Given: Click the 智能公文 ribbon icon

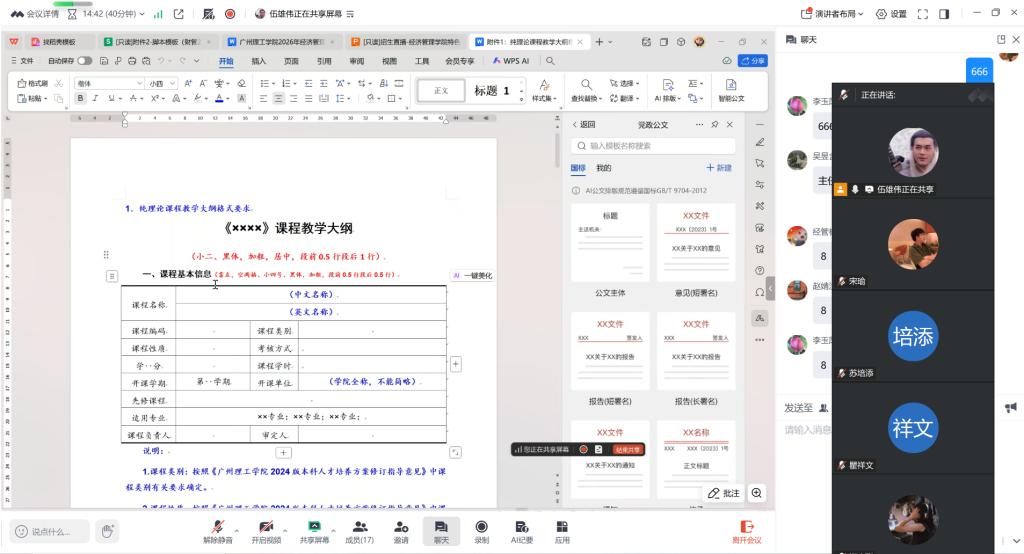Looking at the screenshot, I should pos(731,90).
